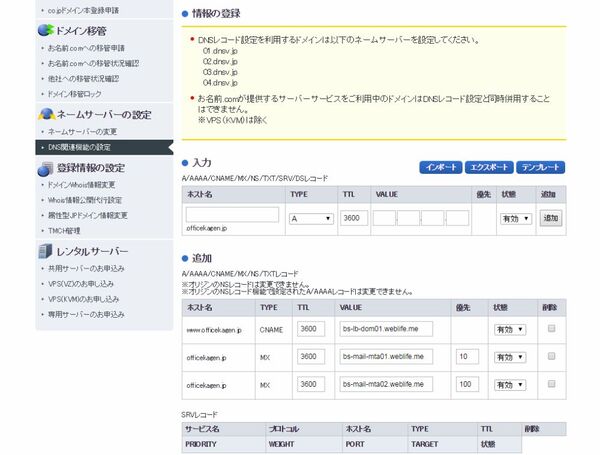600x455 pixels.
Task: Click the third IP octet VALUE field
Action: (x=433, y=218)
